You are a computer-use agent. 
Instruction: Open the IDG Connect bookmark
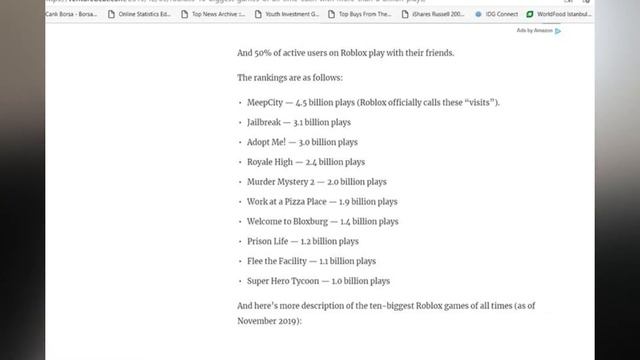496,14
